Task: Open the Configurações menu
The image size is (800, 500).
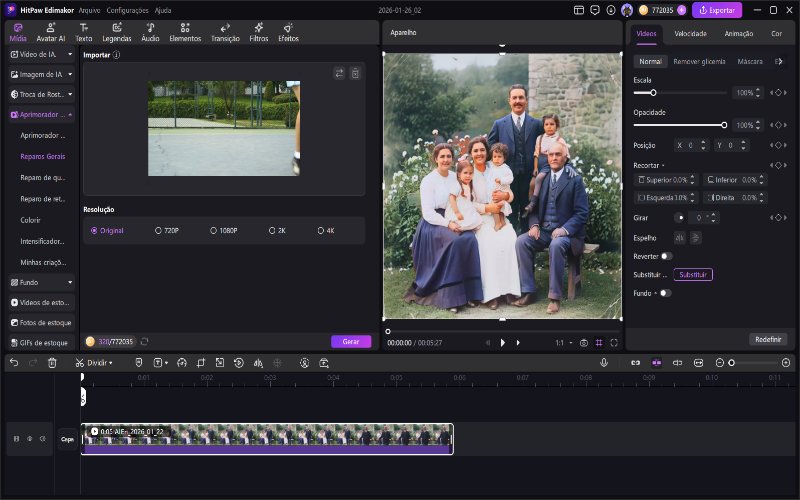Action: coord(127,9)
